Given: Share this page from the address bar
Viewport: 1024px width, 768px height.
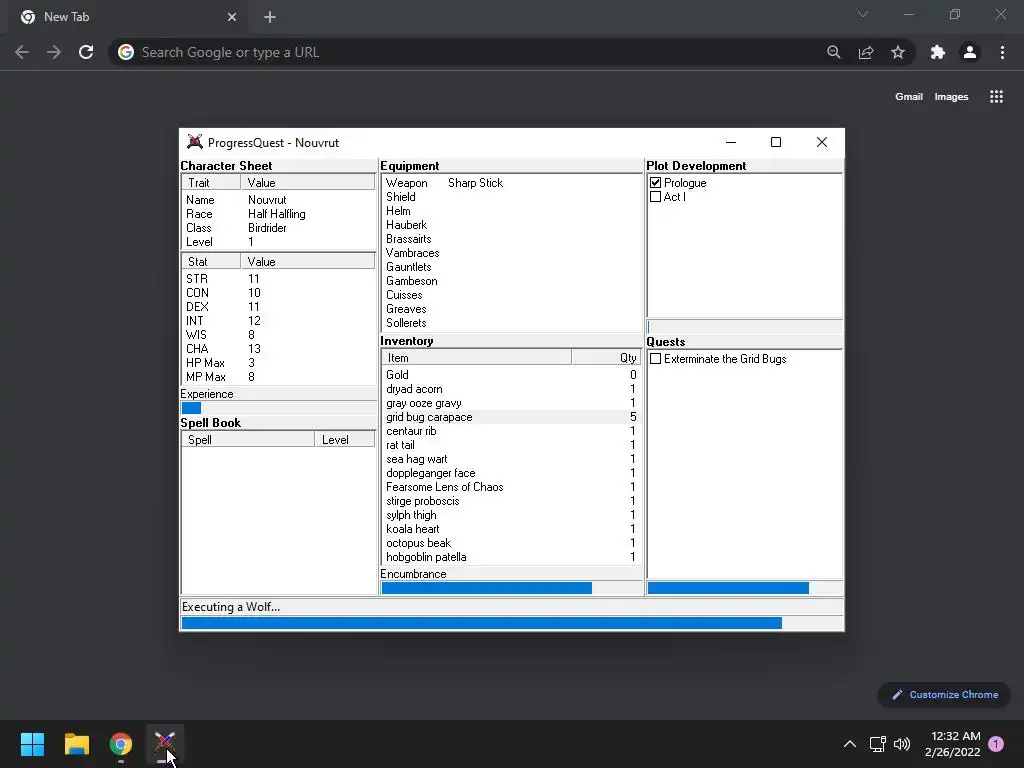Looking at the screenshot, I should point(866,52).
